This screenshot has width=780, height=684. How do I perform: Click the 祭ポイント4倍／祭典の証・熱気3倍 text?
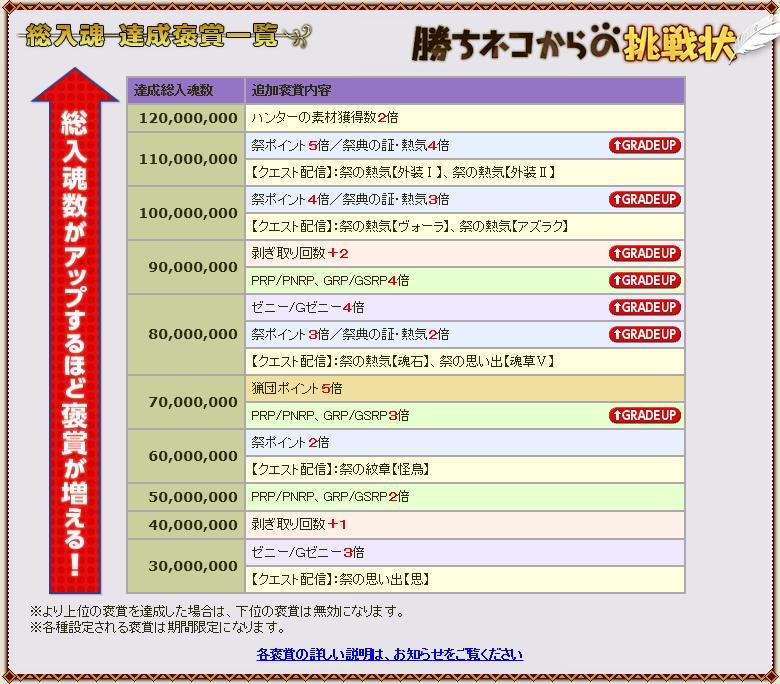pos(350,199)
